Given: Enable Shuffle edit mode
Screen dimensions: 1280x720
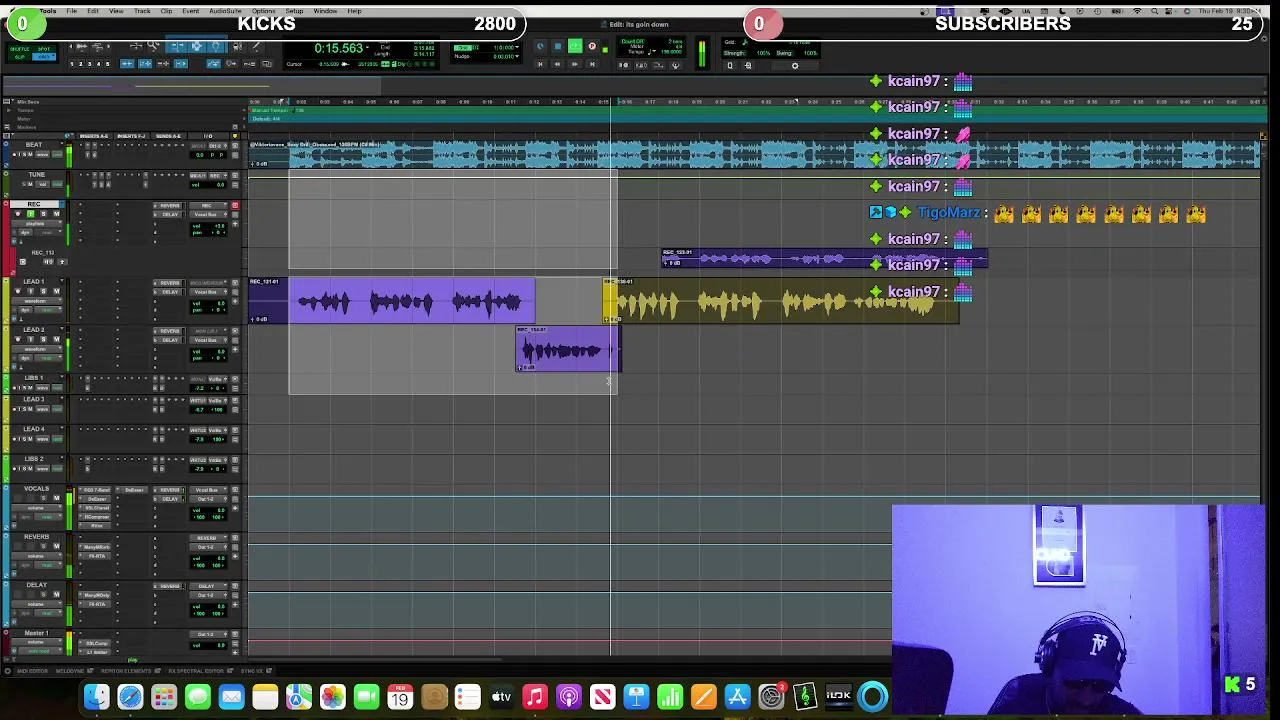Looking at the screenshot, I should (20, 49).
